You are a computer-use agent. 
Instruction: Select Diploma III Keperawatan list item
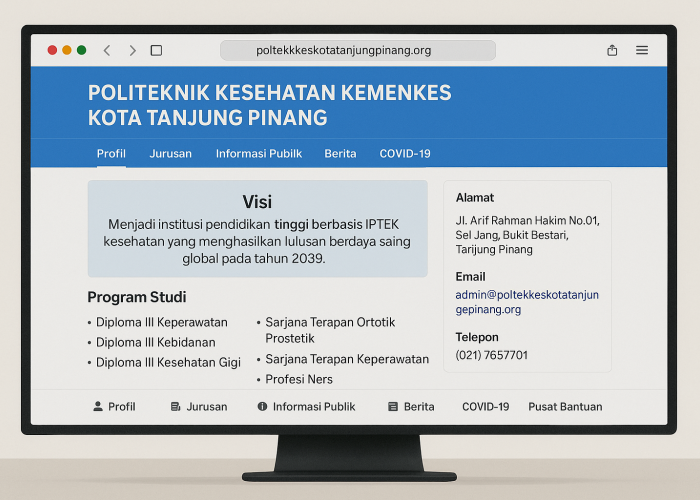tap(162, 322)
